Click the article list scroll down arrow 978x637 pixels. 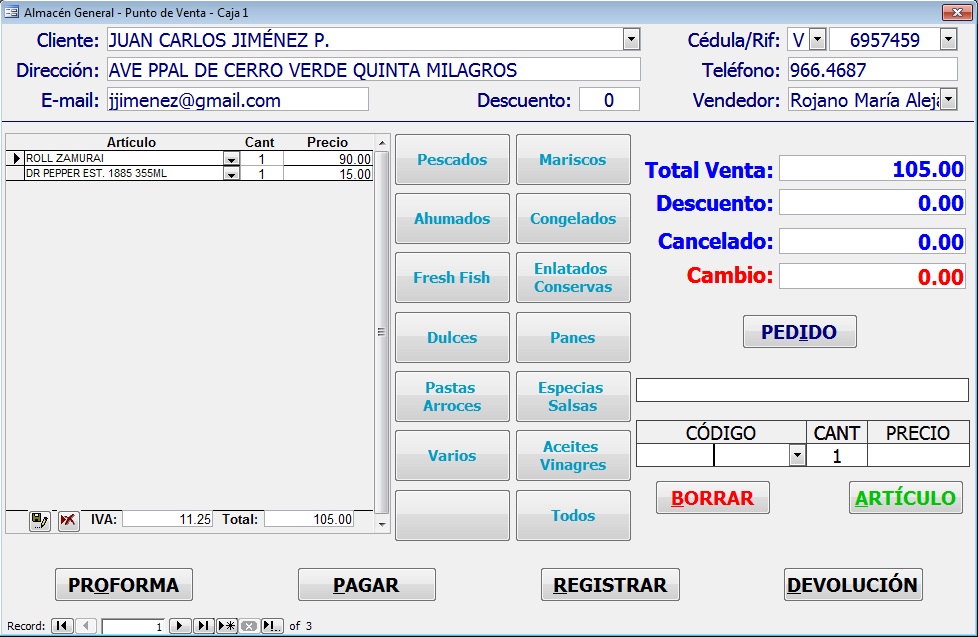tap(382, 524)
